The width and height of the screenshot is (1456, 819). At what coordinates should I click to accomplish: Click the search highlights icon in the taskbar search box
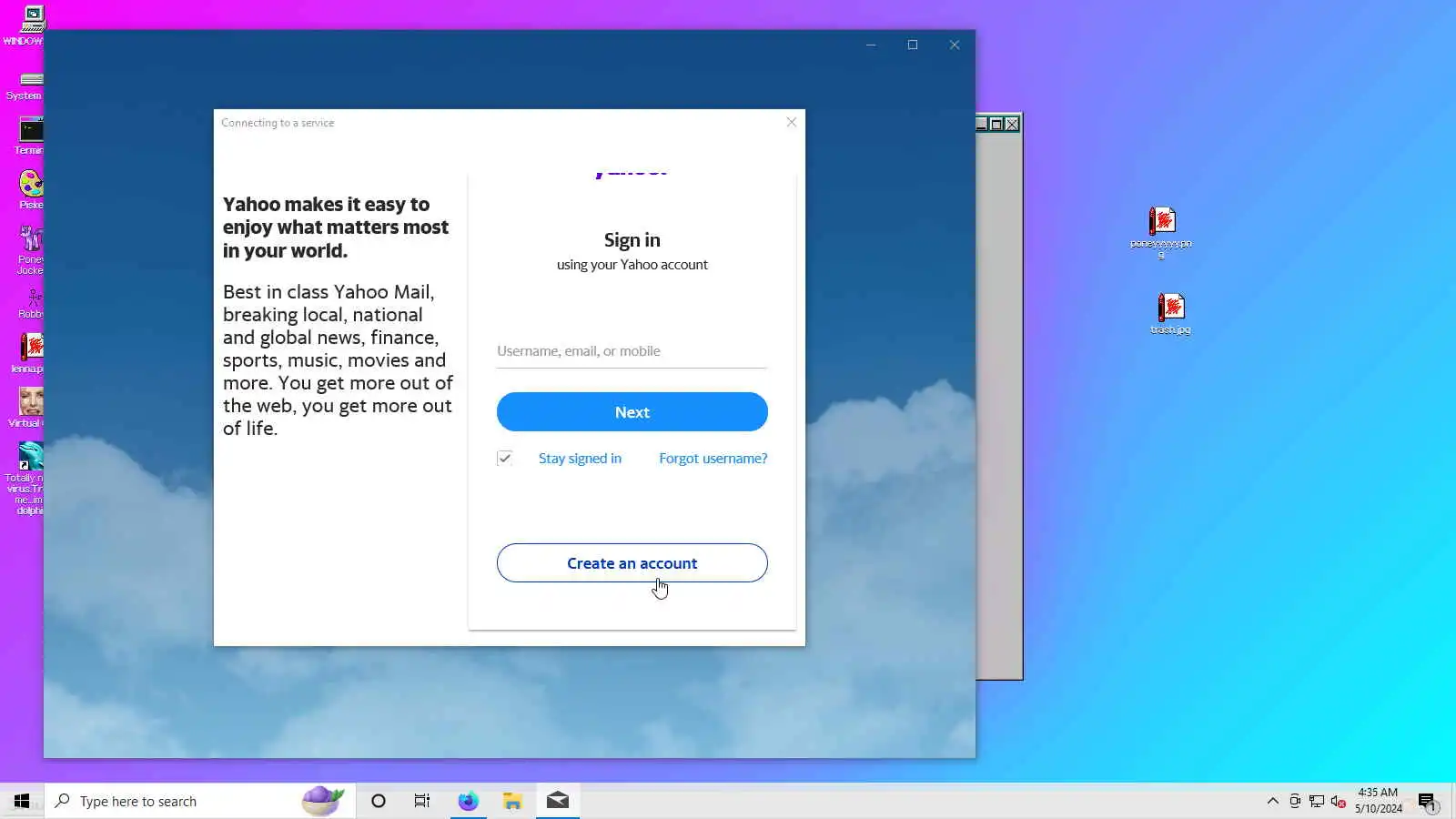tap(323, 801)
